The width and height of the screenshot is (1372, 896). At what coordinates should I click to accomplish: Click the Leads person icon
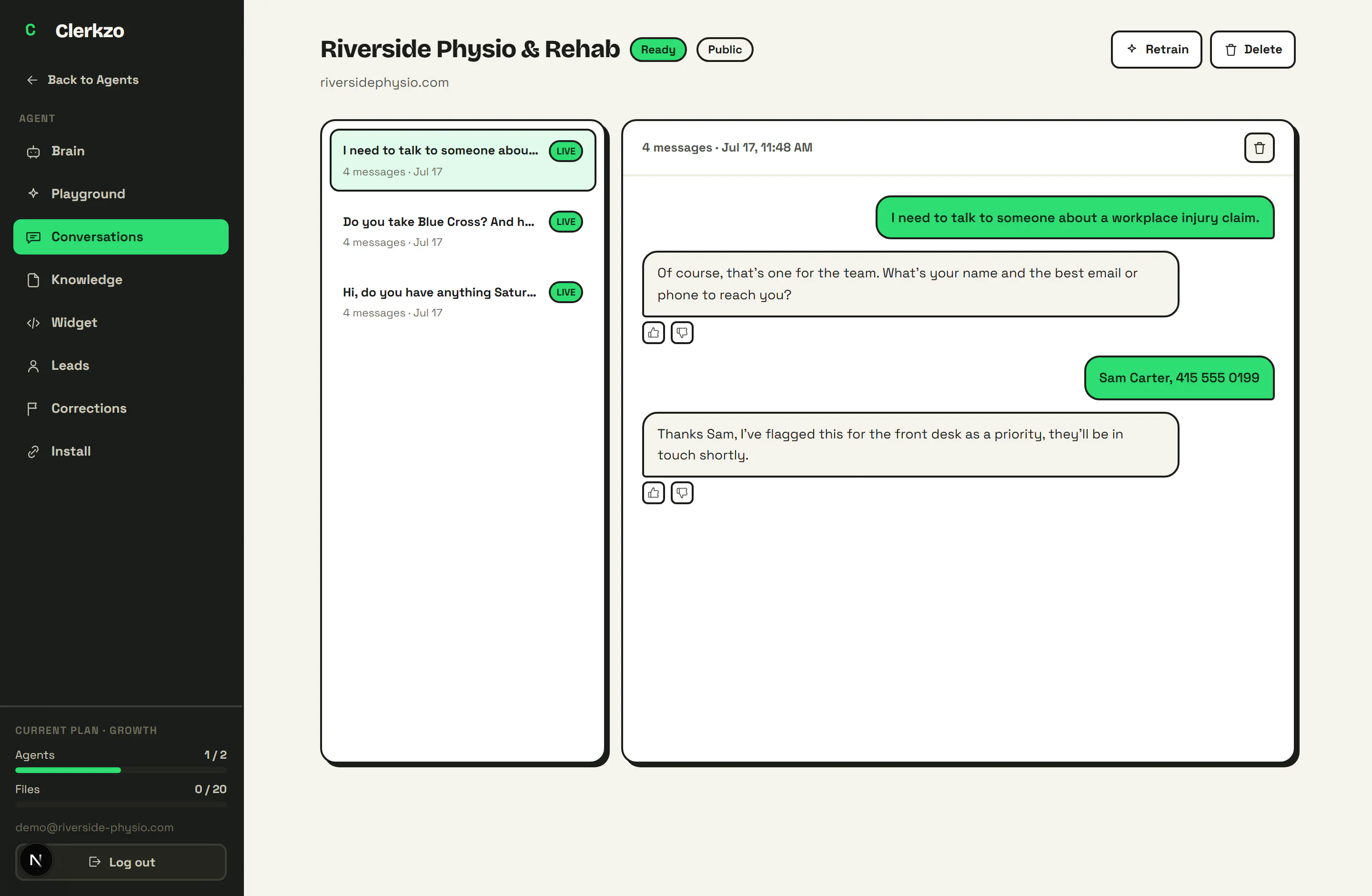pyautogui.click(x=33, y=366)
